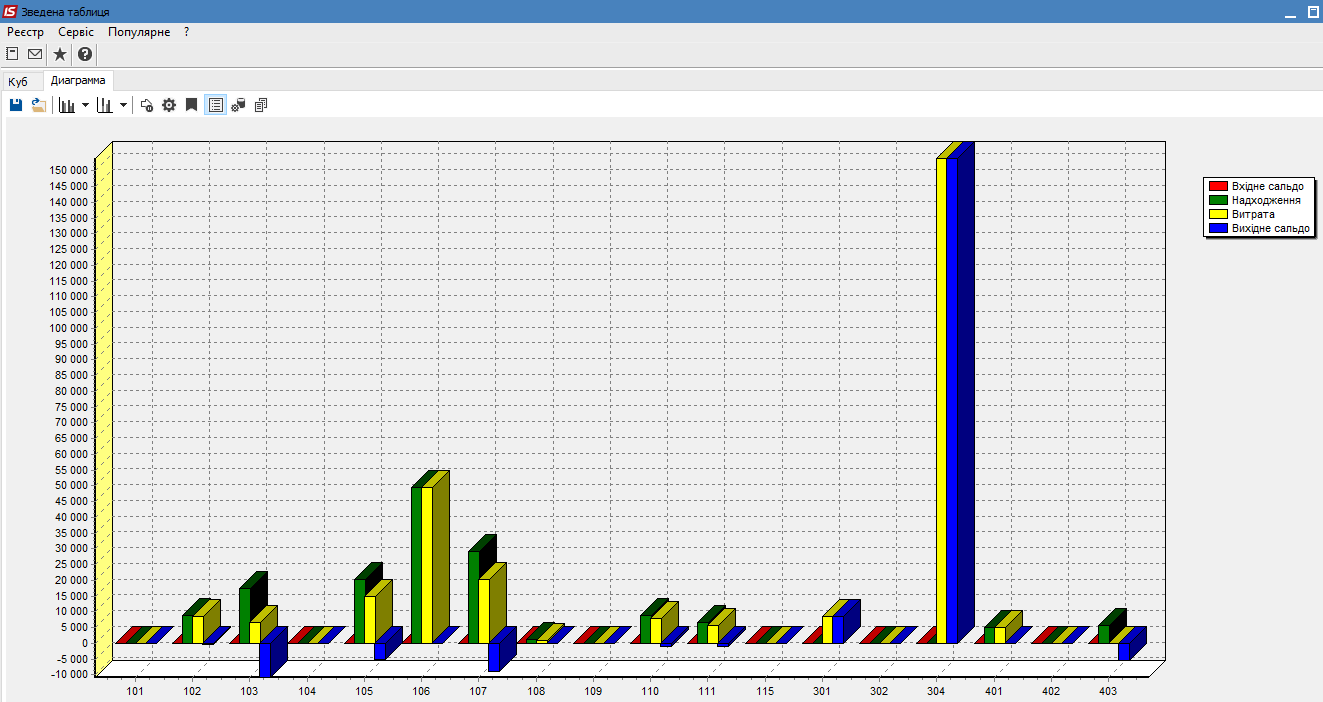
Task: Open chart from folder icon
Action: pos(39,105)
